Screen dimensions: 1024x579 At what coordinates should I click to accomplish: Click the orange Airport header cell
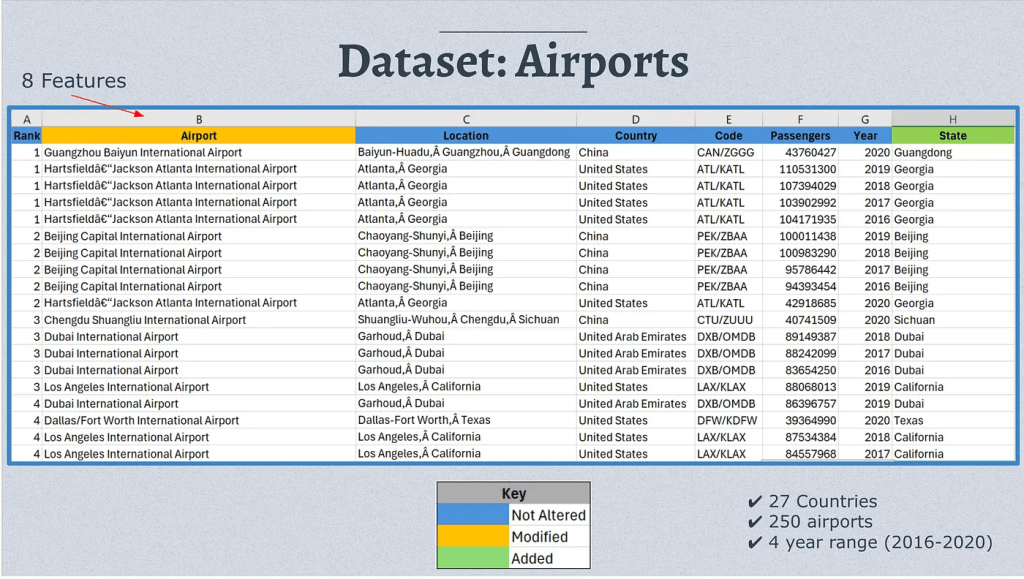199,136
